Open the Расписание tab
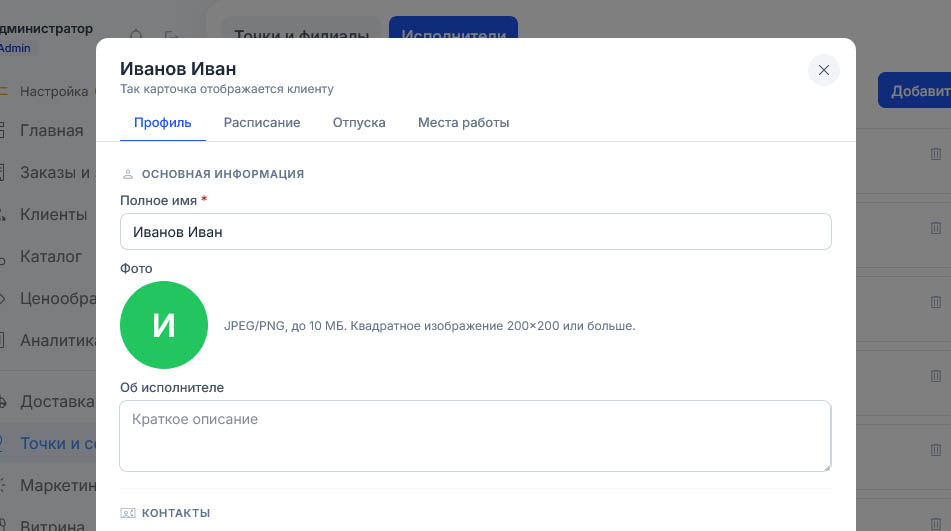 click(262, 122)
